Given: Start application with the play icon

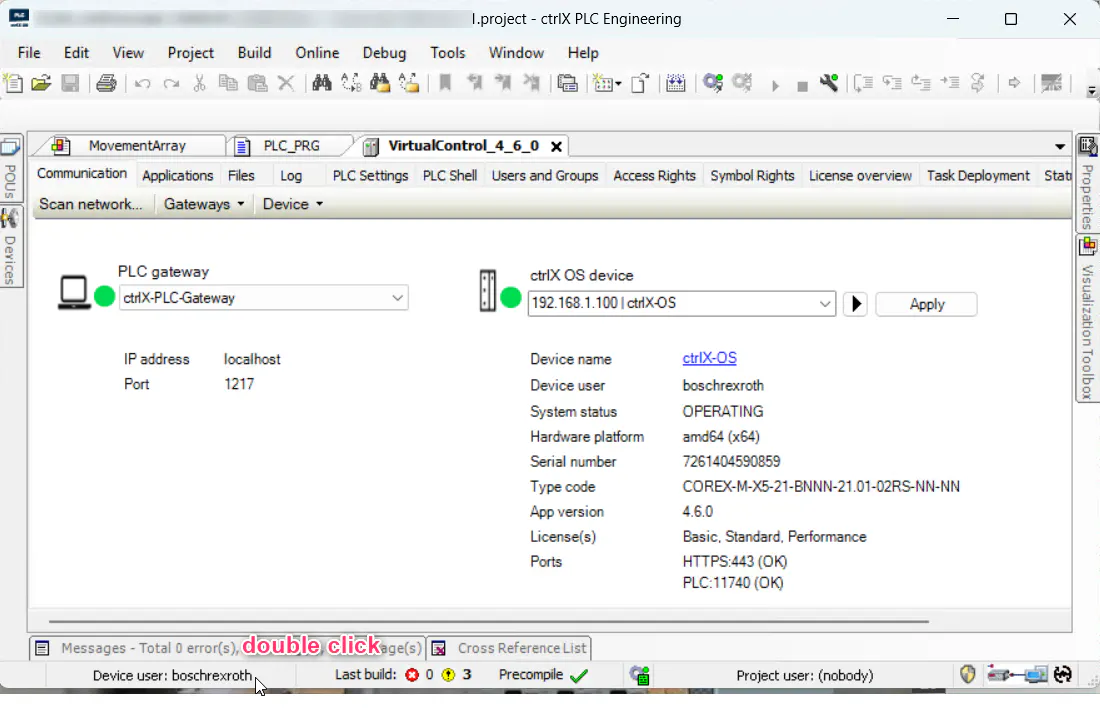Looking at the screenshot, I should tap(775, 85).
